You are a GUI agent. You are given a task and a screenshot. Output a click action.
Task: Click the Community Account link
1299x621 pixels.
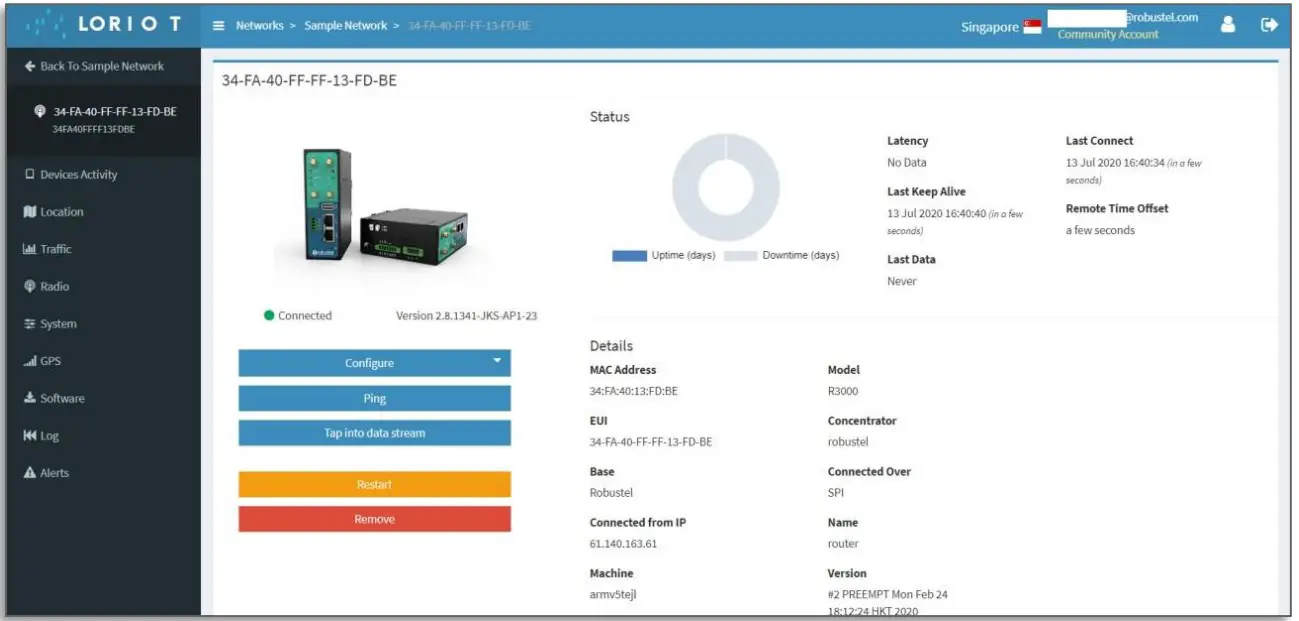tap(1108, 34)
